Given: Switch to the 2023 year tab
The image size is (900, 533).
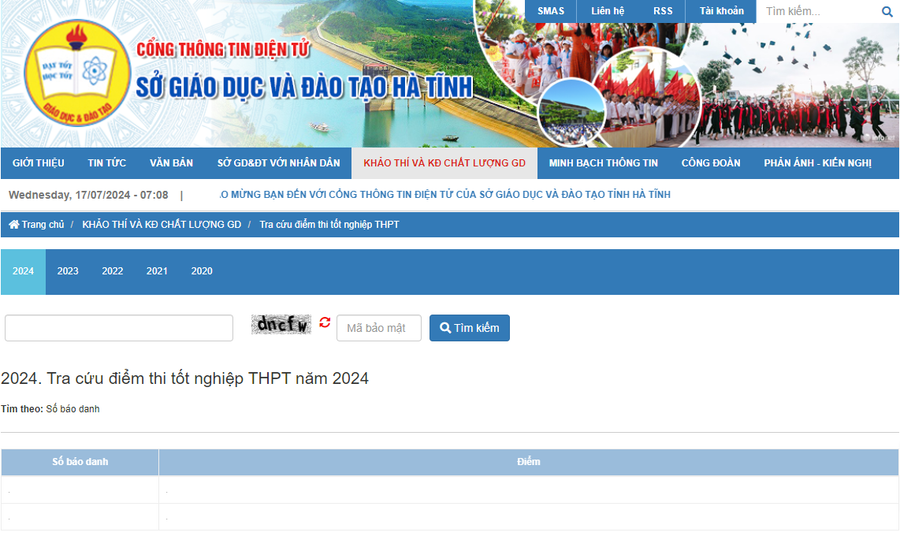Looking at the screenshot, I should [x=68, y=271].
